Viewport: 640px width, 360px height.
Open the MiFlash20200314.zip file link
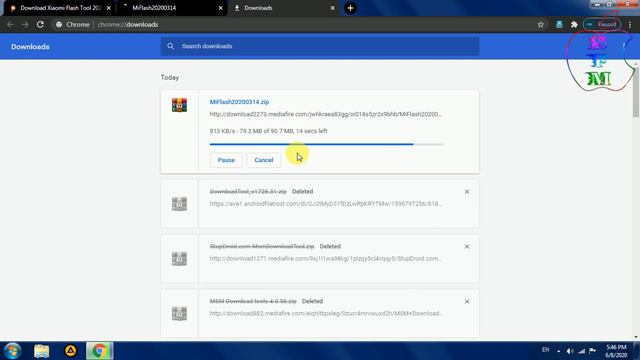[x=239, y=102]
